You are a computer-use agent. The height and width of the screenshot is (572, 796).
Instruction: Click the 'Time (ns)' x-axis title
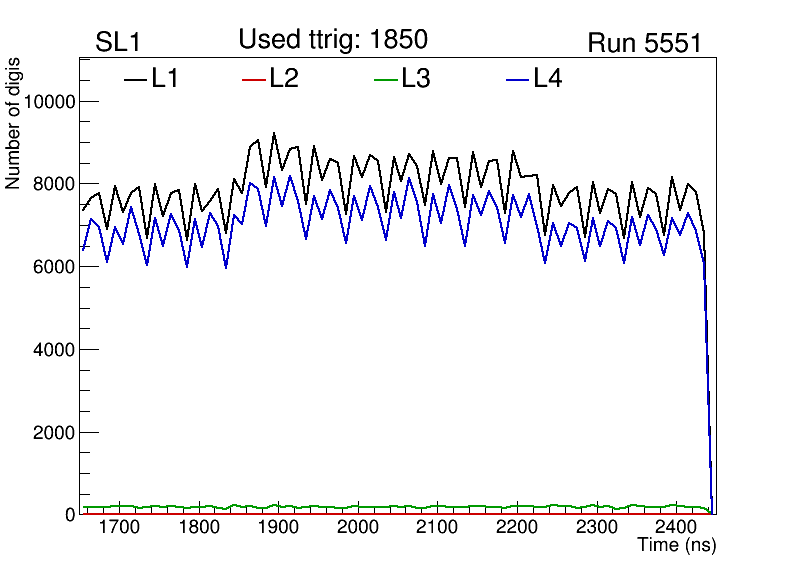[x=677, y=546]
